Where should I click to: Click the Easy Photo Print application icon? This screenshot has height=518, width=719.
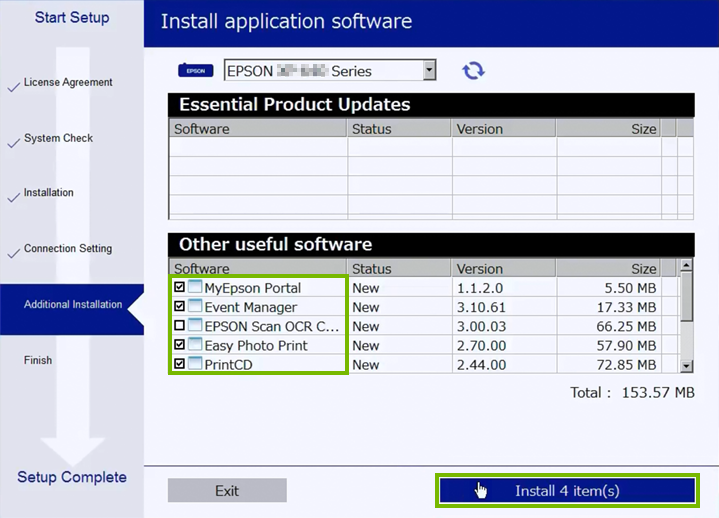click(x=195, y=345)
